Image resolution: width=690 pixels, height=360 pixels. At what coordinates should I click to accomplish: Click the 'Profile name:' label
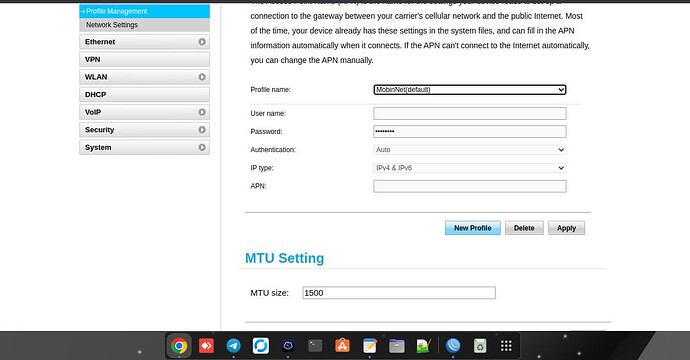click(x=271, y=90)
